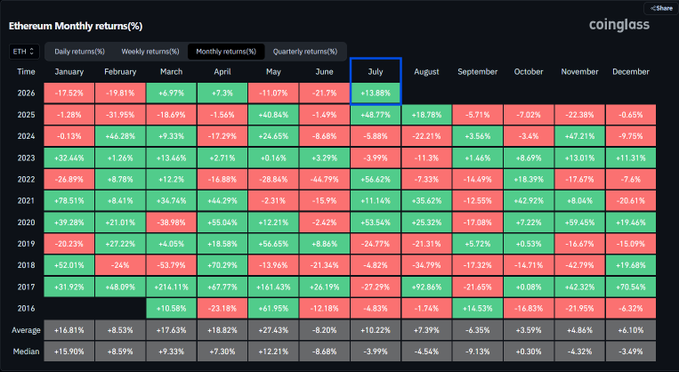Select the -38.98% March 2020 cell
The height and width of the screenshot is (372, 679).
point(171,222)
